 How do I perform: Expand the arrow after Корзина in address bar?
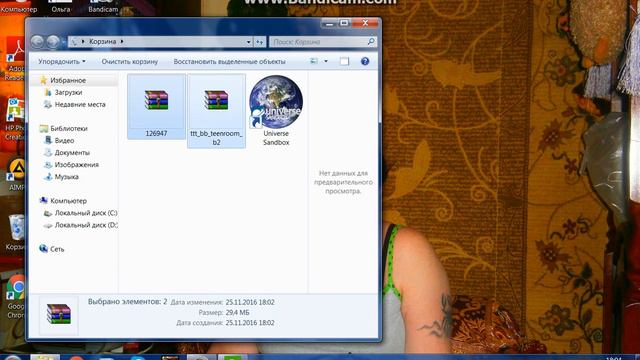click(x=122, y=42)
